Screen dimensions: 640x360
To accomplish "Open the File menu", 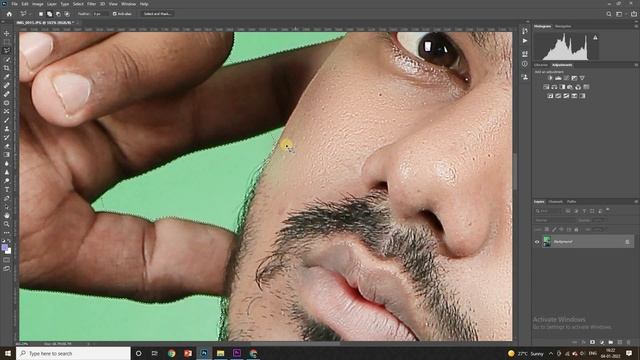I will (x=14, y=4).
